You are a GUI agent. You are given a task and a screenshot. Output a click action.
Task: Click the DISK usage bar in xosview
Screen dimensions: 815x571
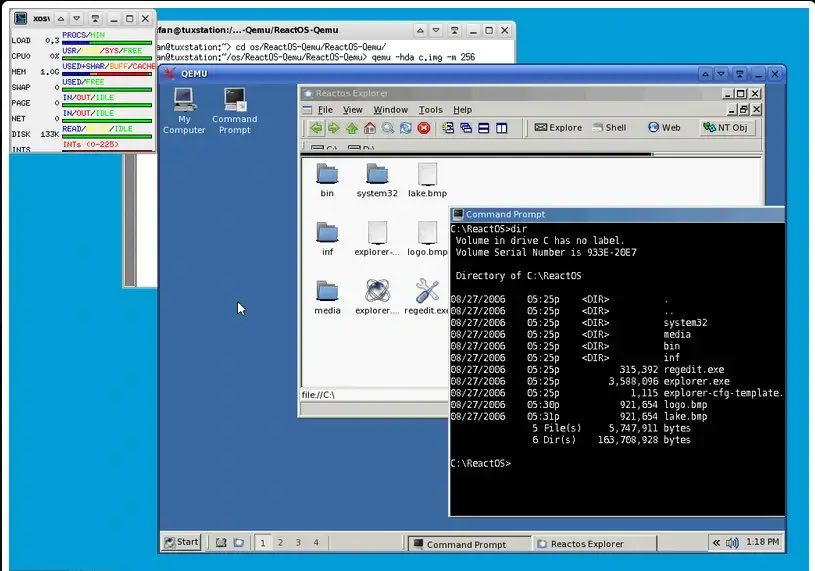coord(107,136)
